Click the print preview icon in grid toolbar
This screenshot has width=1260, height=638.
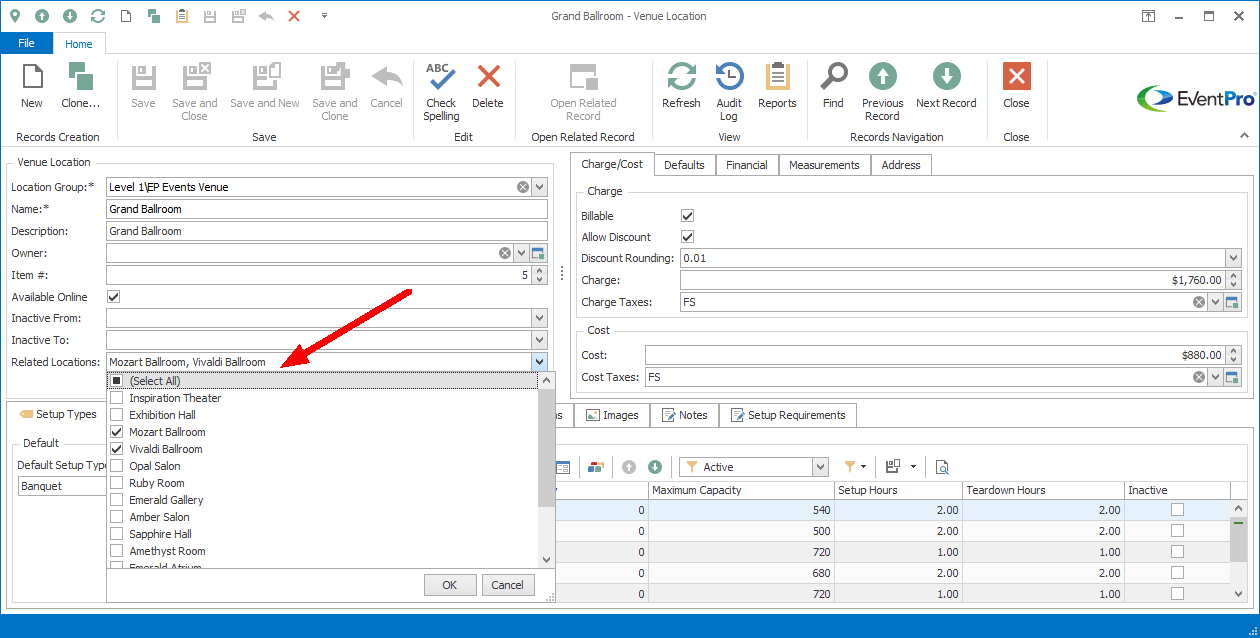[x=941, y=467]
